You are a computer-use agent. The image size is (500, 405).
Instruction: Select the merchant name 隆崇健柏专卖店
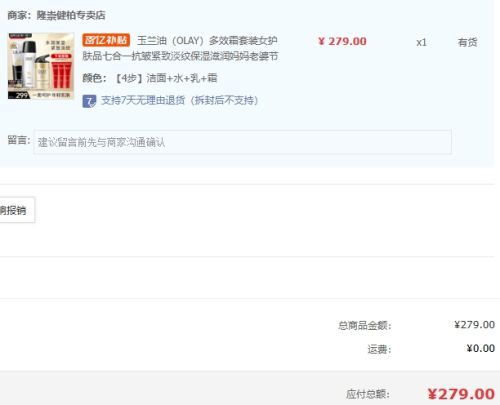(x=71, y=15)
